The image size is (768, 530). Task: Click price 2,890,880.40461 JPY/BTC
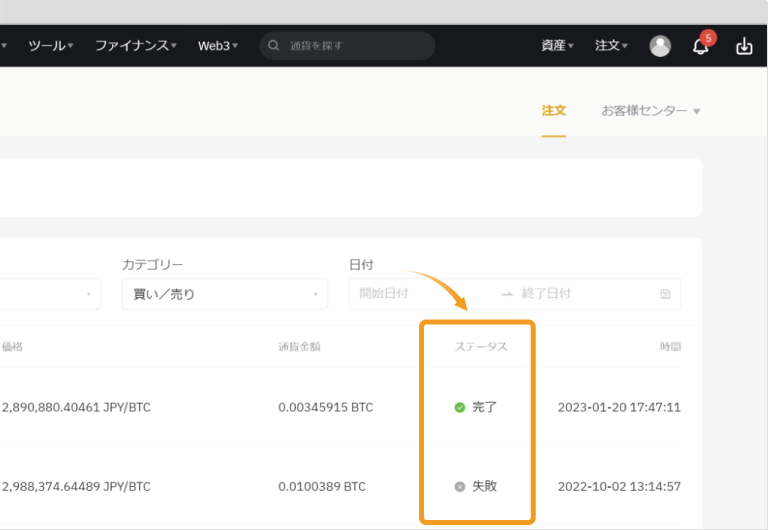point(76,408)
